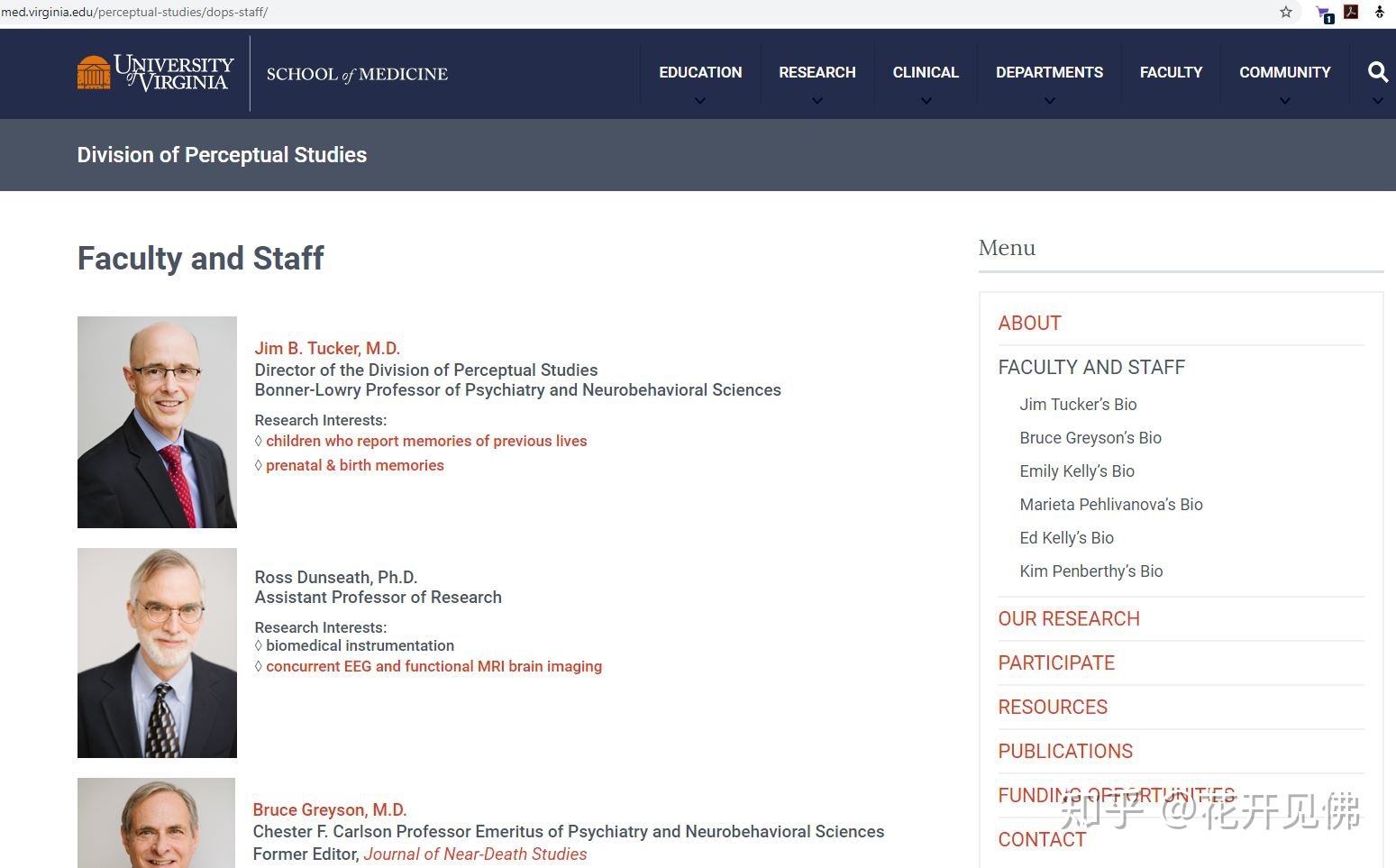Select 'biomedical instrumentation' text
This screenshot has width=1396, height=868.
(360, 645)
